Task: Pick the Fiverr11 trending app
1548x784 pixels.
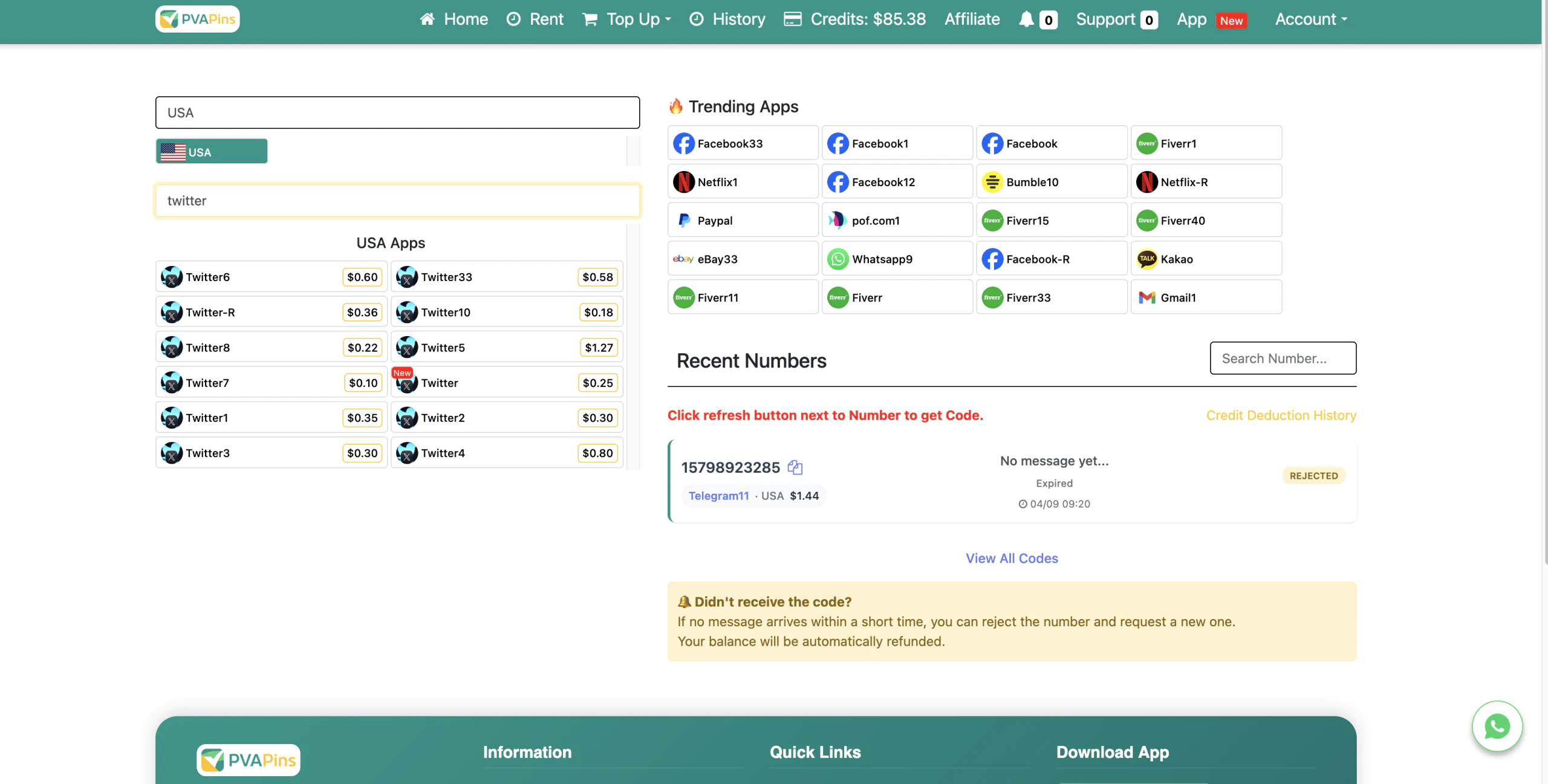Action: coord(743,297)
